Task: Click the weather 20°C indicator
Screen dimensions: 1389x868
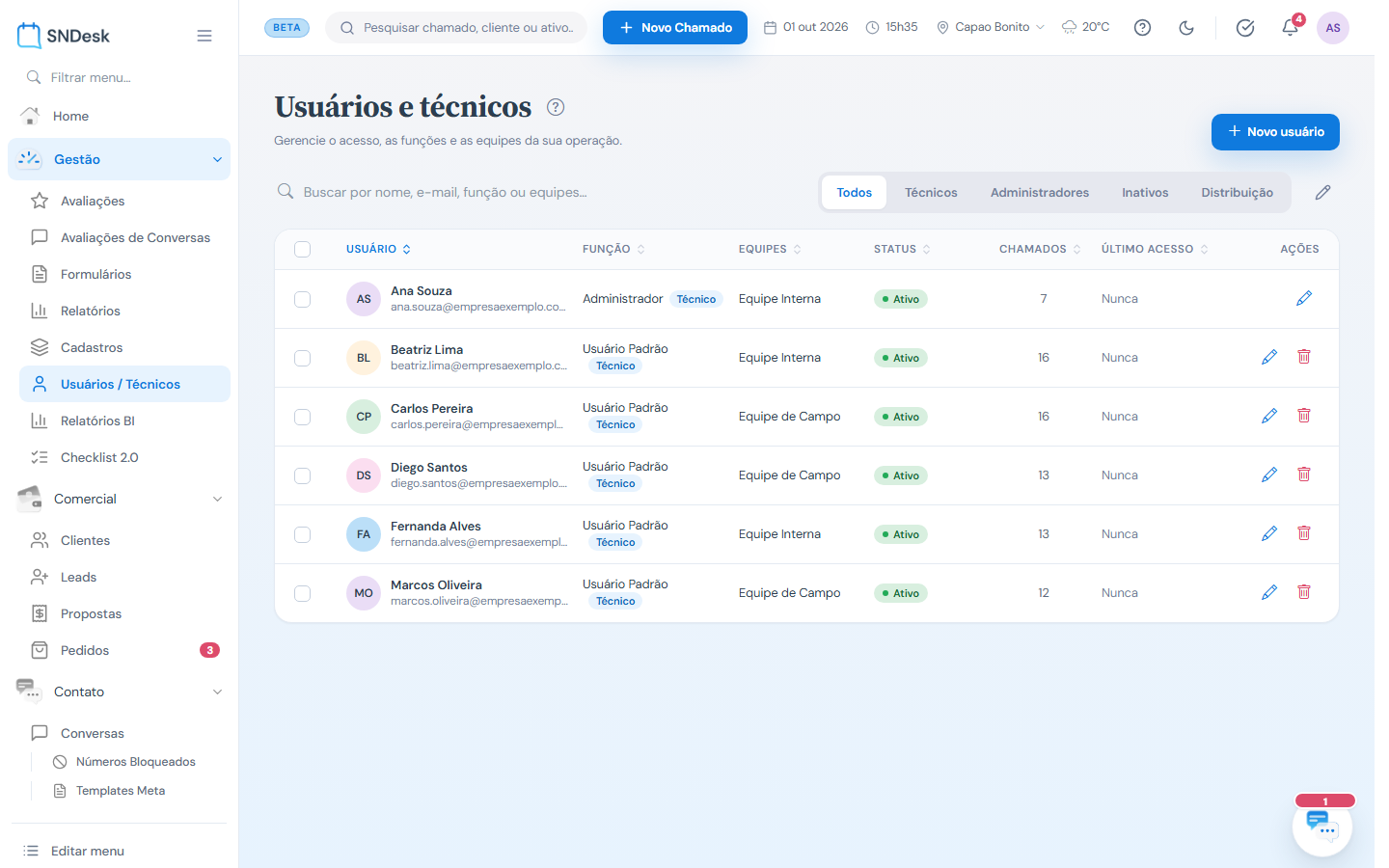Action: click(x=1085, y=27)
